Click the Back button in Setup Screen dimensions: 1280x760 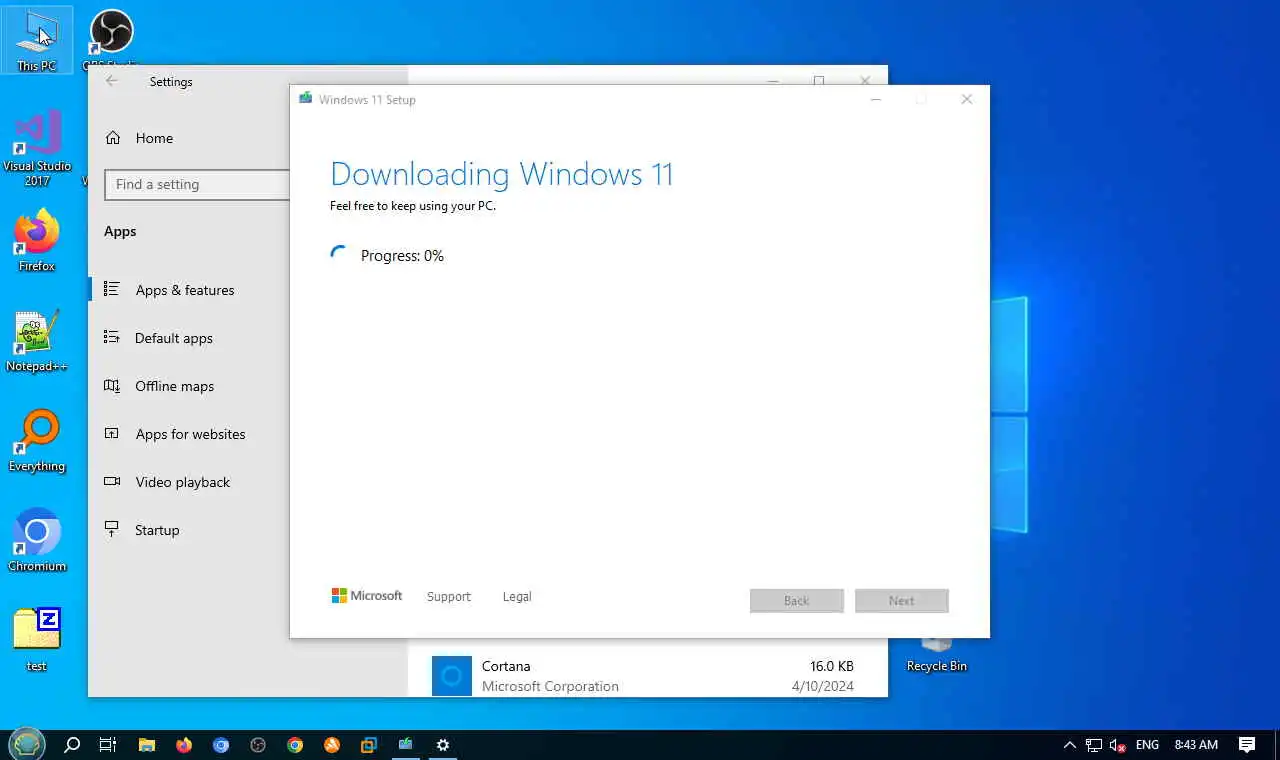coord(797,601)
